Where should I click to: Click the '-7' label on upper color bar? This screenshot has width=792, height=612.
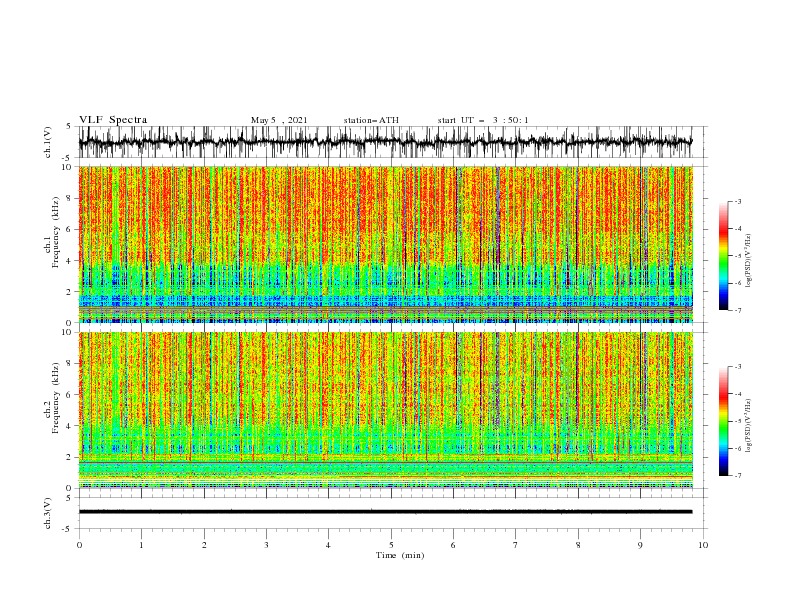738,310
